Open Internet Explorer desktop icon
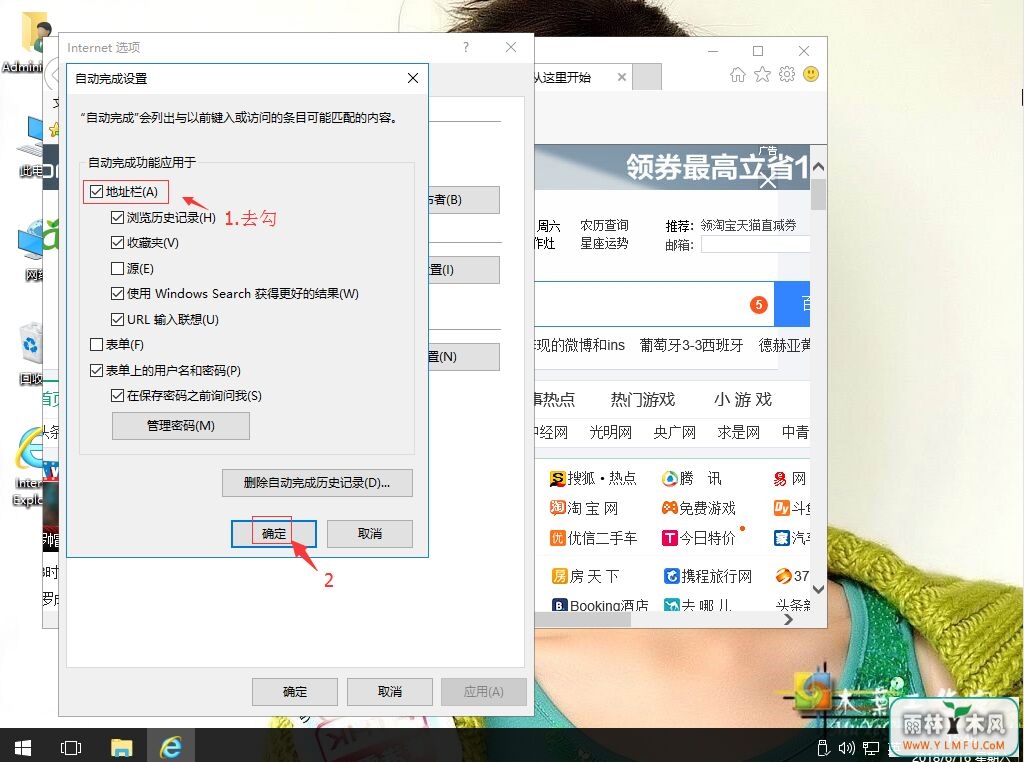This screenshot has width=1024, height=762. [x=27, y=467]
